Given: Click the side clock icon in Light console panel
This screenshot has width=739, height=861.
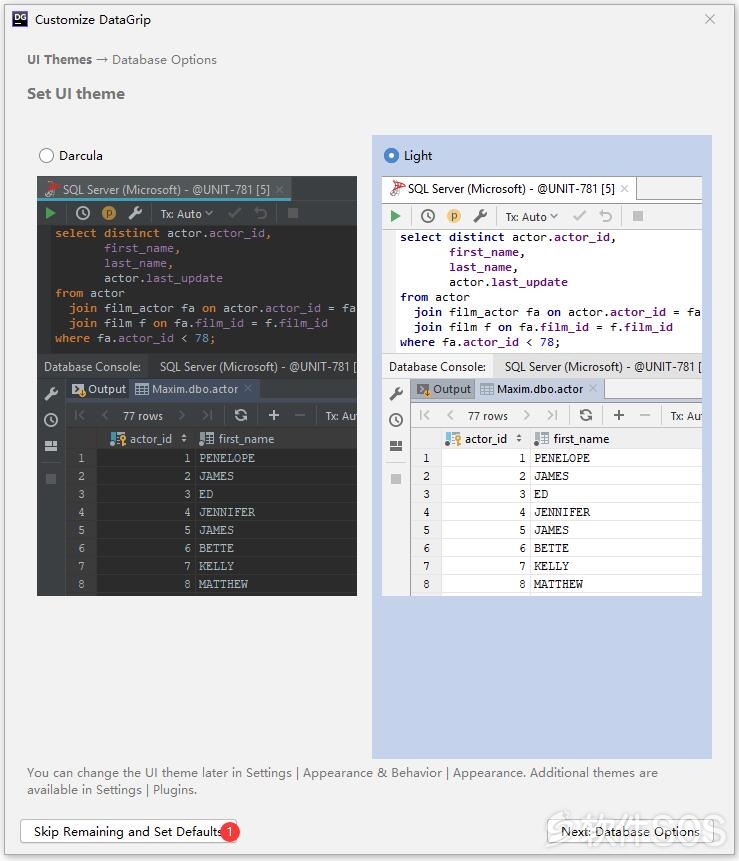Looking at the screenshot, I should [396, 420].
